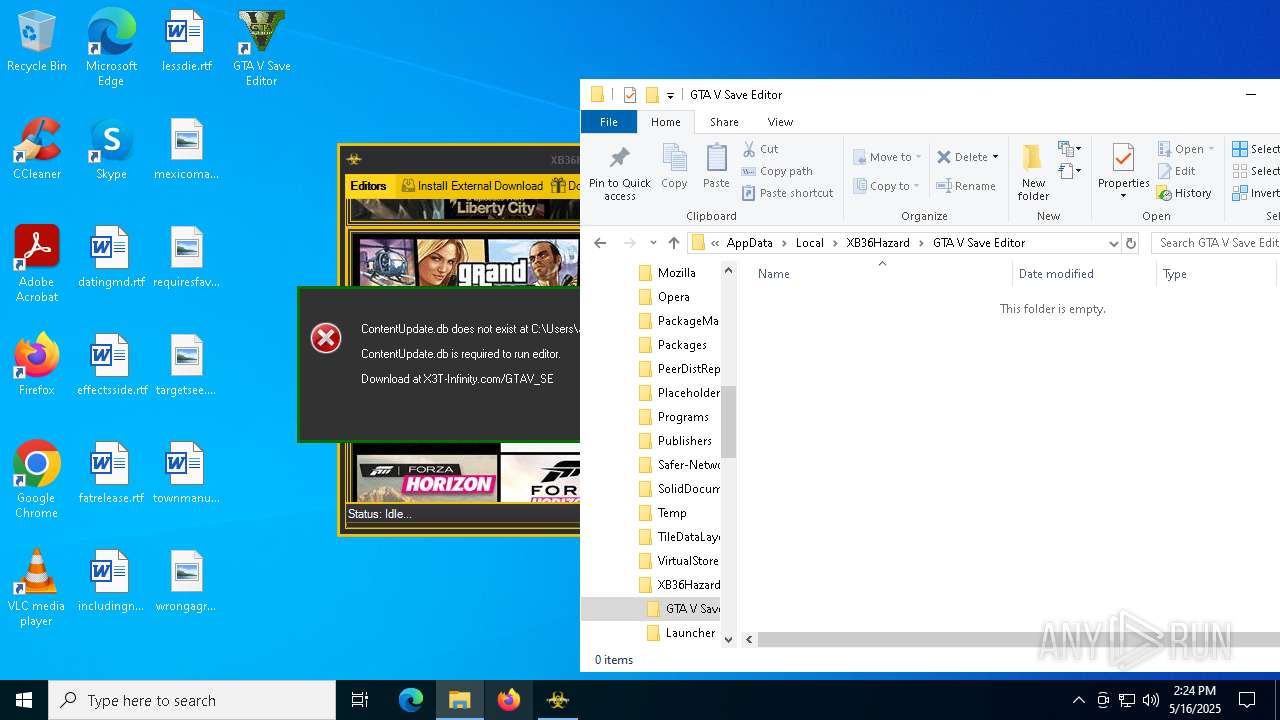
Task: Select the CCleaner desktop icon
Action: [x=36, y=149]
